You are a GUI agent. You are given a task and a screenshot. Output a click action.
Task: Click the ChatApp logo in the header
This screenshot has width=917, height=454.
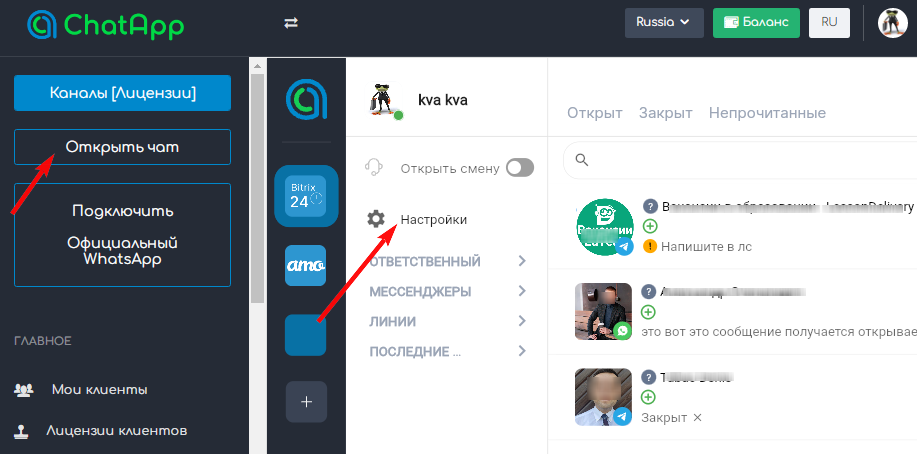pyautogui.click(x=106, y=25)
